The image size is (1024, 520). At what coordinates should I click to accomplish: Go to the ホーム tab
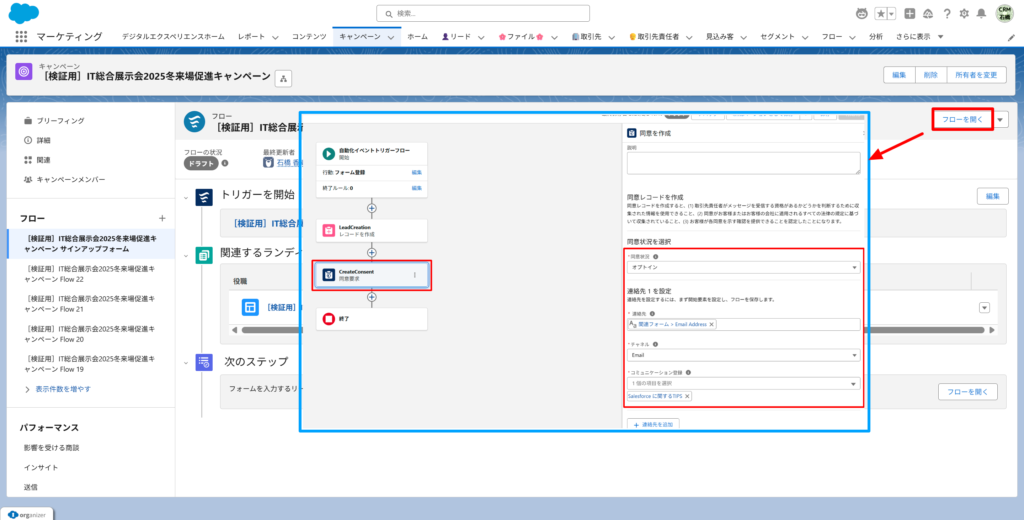point(418,37)
